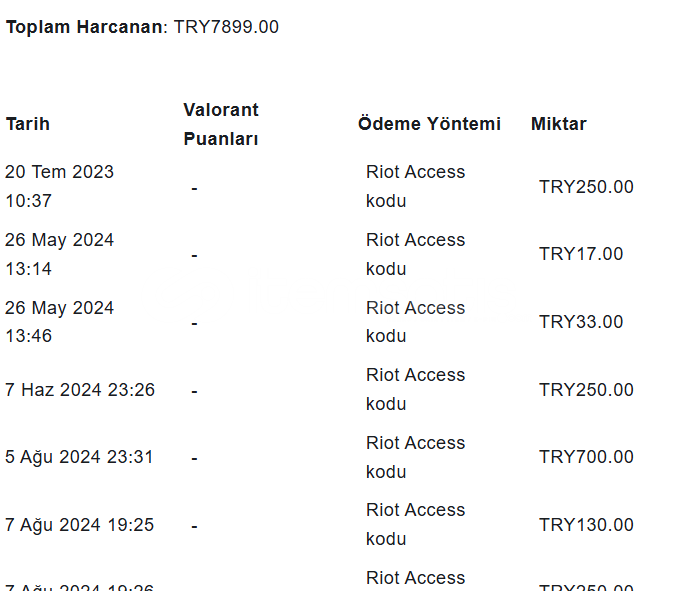Click the TRY17.00 amount
This screenshot has height=591, width=673.
581,254
